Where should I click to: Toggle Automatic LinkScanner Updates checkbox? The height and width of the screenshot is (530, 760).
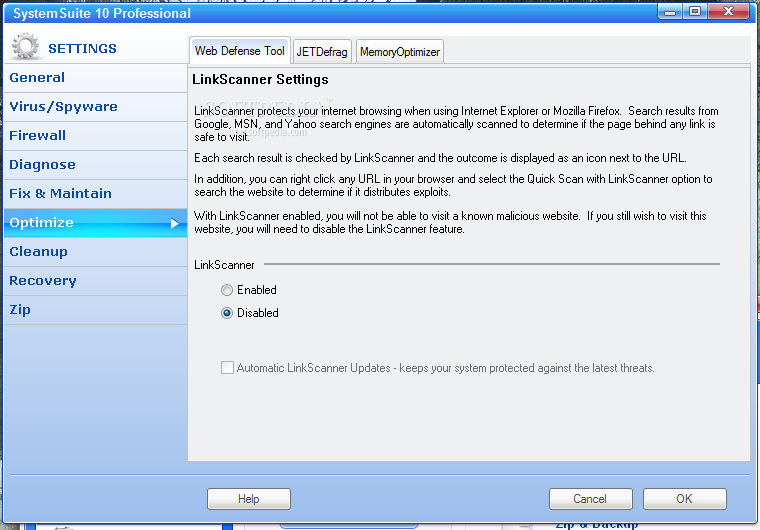227,368
